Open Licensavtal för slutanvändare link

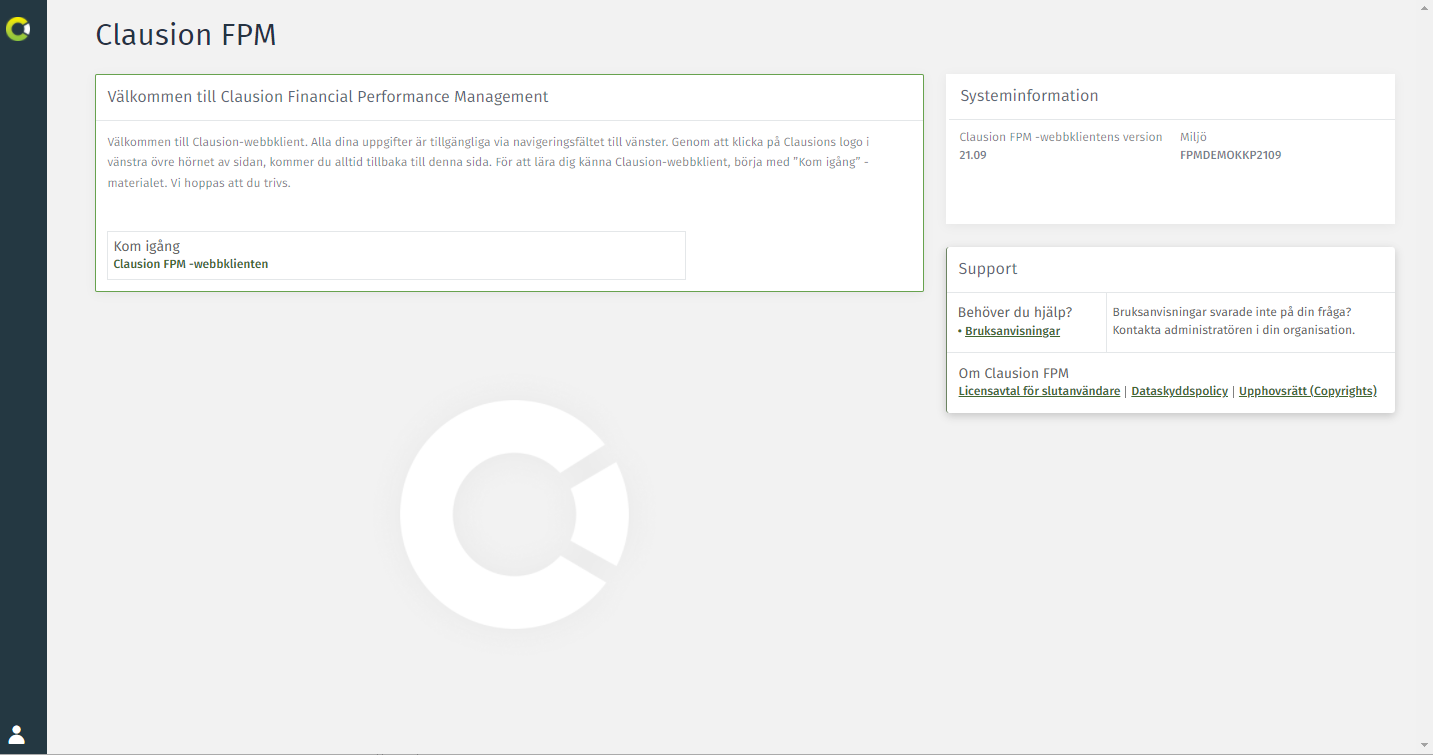1039,391
